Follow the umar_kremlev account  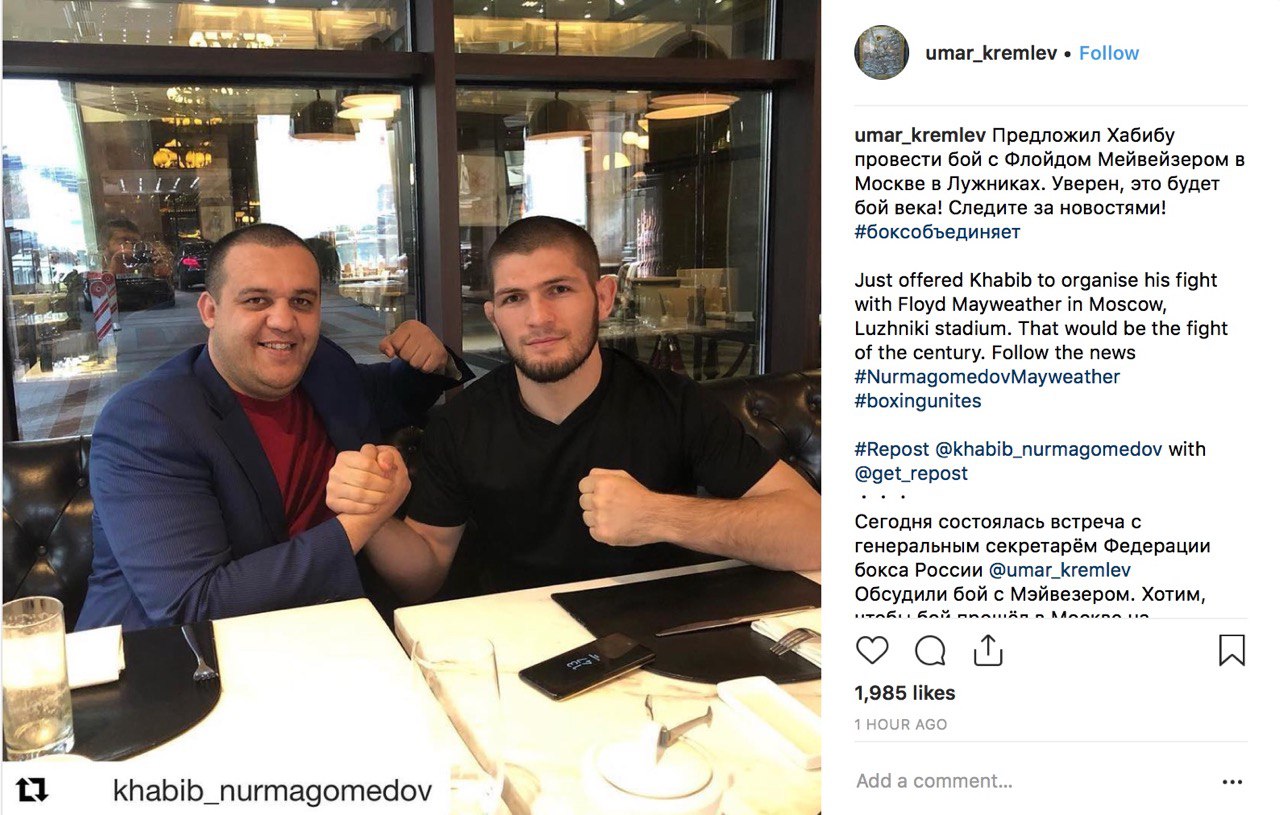pyautogui.click(x=1109, y=53)
